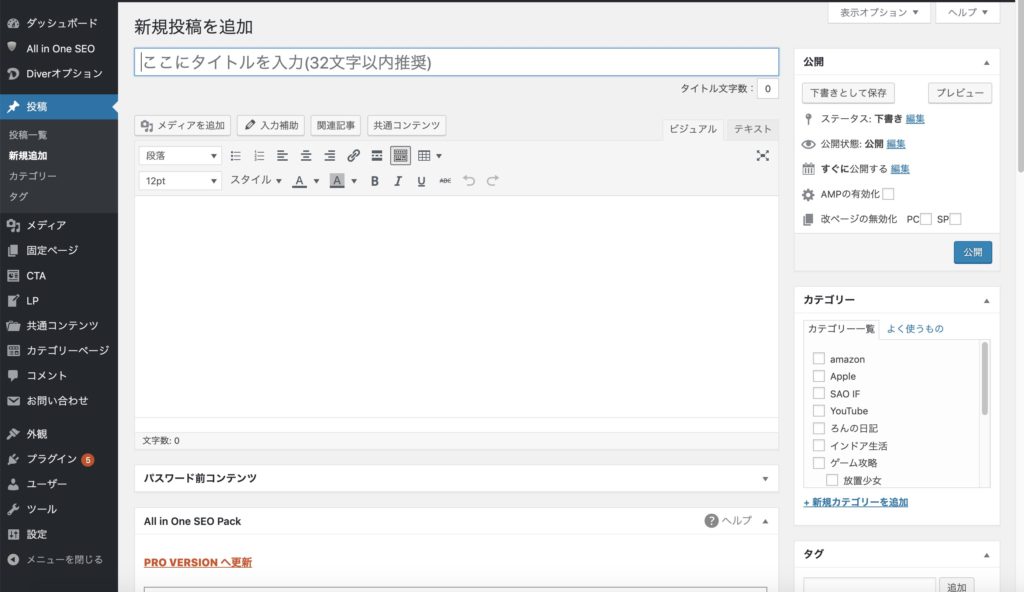1024x592 pixels.
Task: Click the post title input field
Action: (x=456, y=62)
